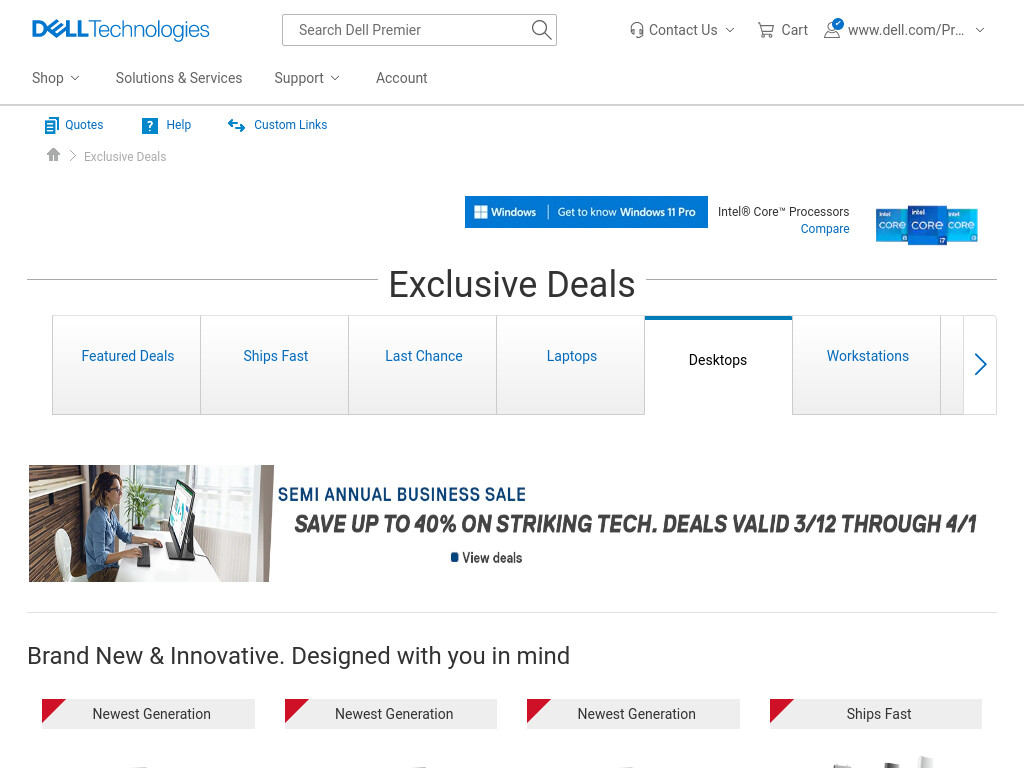Click the Quotes document icon
This screenshot has width=1024, height=768.
coord(52,125)
